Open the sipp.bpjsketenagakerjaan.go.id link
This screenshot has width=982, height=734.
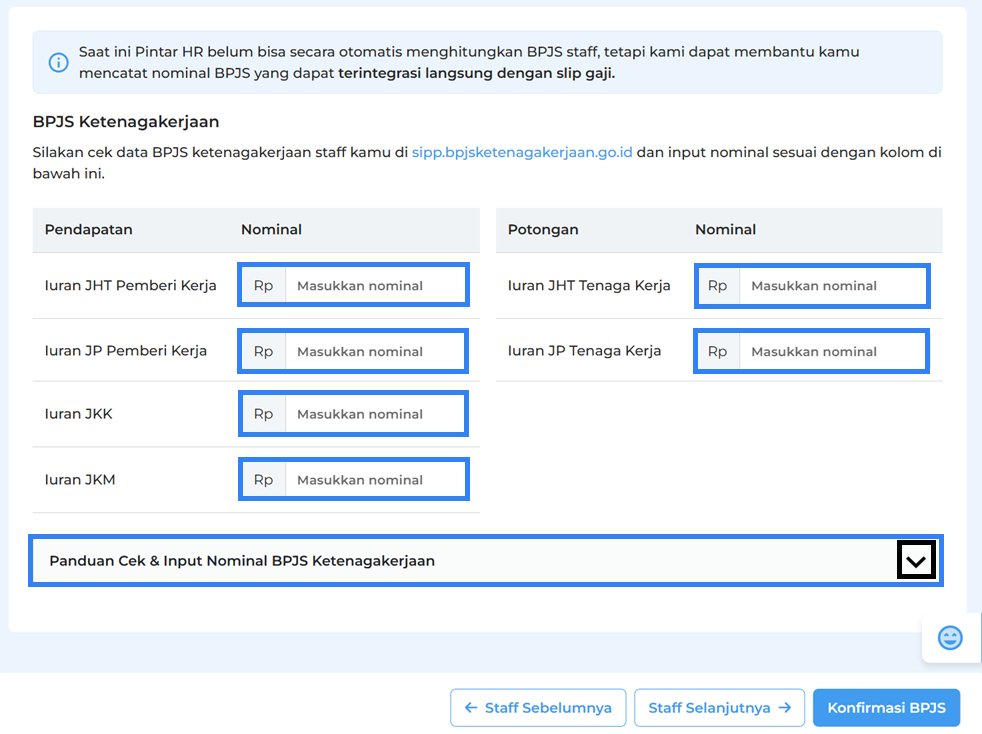(522, 154)
